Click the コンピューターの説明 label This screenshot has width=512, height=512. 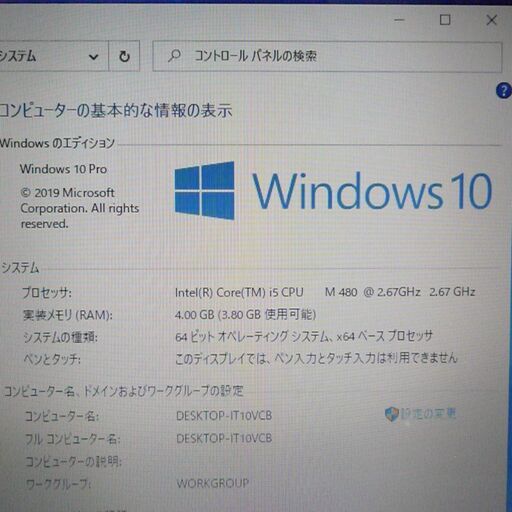(74, 462)
